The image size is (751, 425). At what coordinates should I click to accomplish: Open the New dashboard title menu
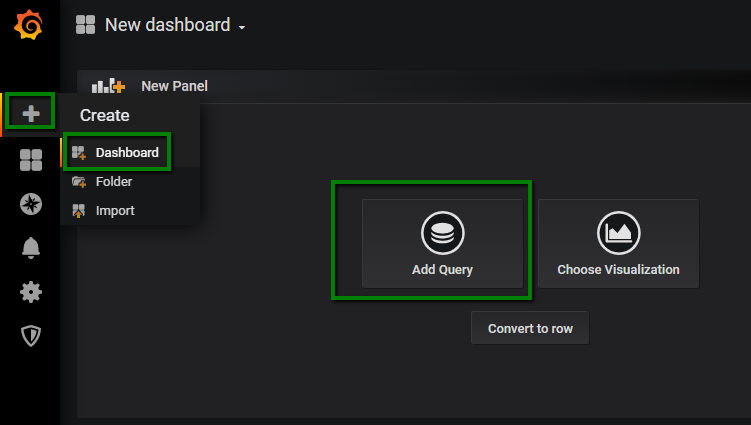[x=168, y=25]
